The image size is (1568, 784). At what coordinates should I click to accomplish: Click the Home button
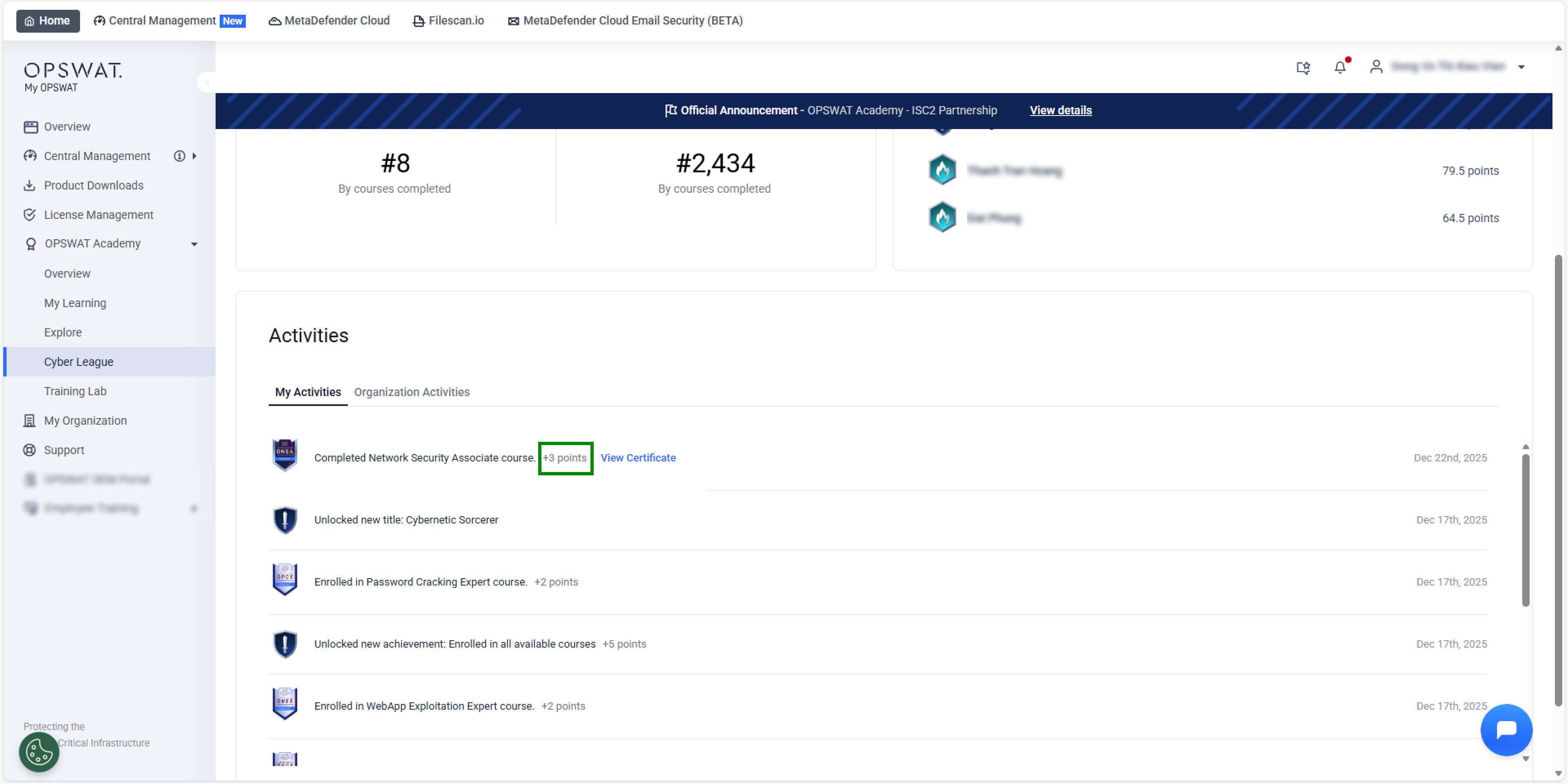[47, 21]
